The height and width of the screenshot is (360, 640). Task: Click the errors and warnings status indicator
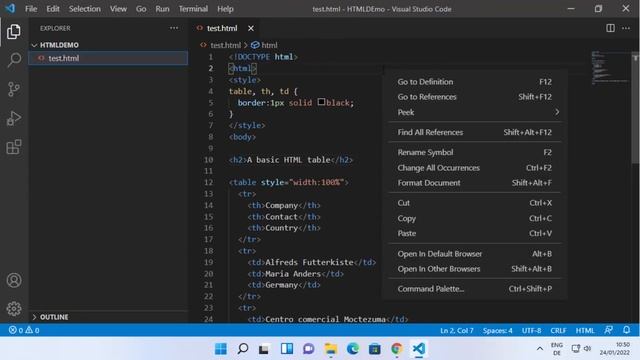(x=24, y=330)
